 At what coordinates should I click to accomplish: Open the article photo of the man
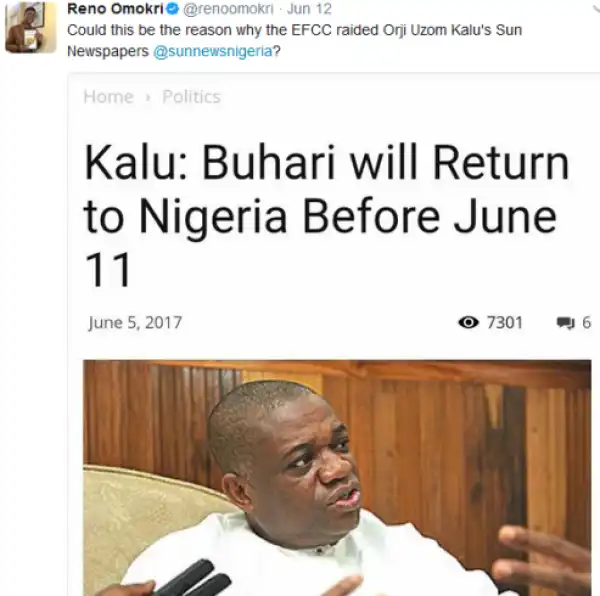(x=337, y=477)
